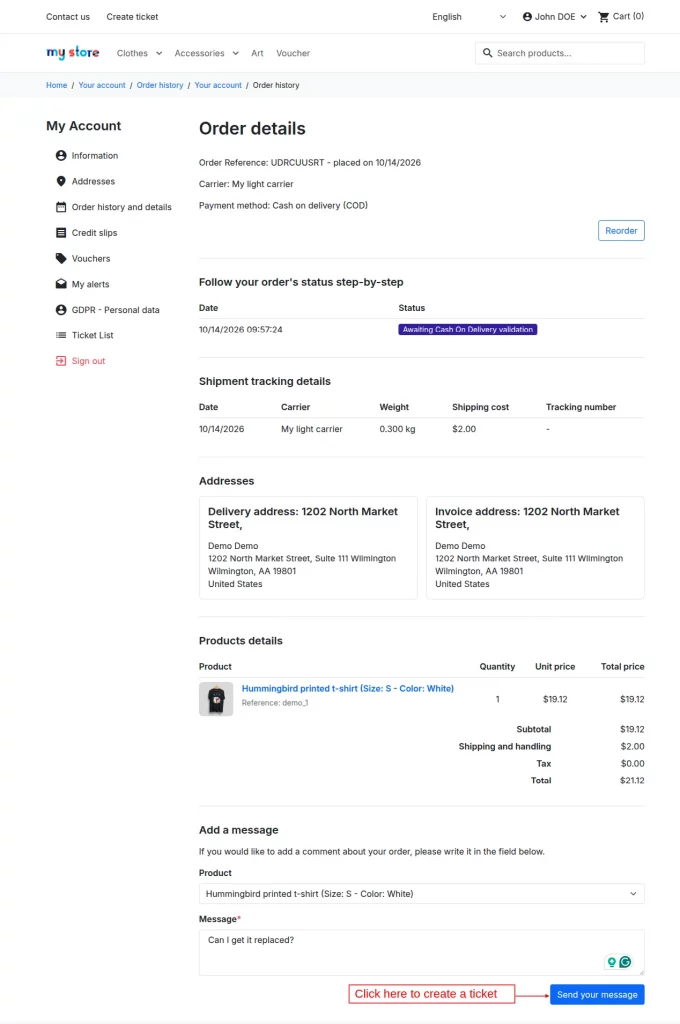Open the English language dropdown
The height and width of the screenshot is (1024, 680).
469,17
